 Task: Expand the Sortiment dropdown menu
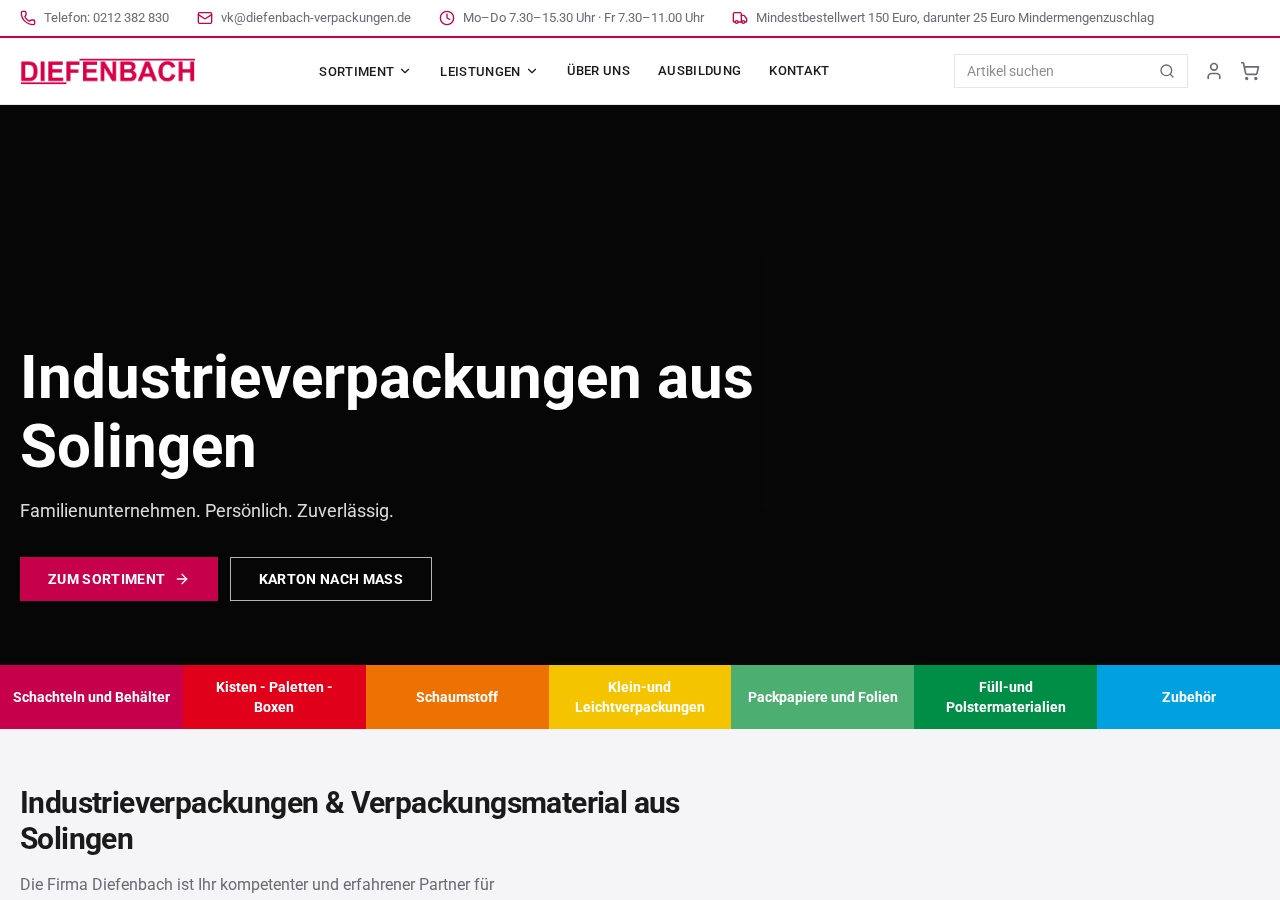(x=365, y=71)
